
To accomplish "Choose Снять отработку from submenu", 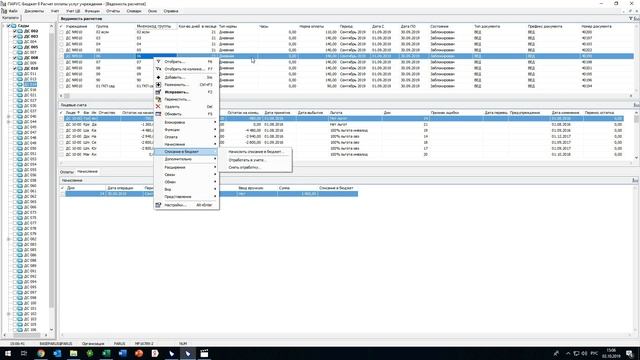I will pos(256,167).
